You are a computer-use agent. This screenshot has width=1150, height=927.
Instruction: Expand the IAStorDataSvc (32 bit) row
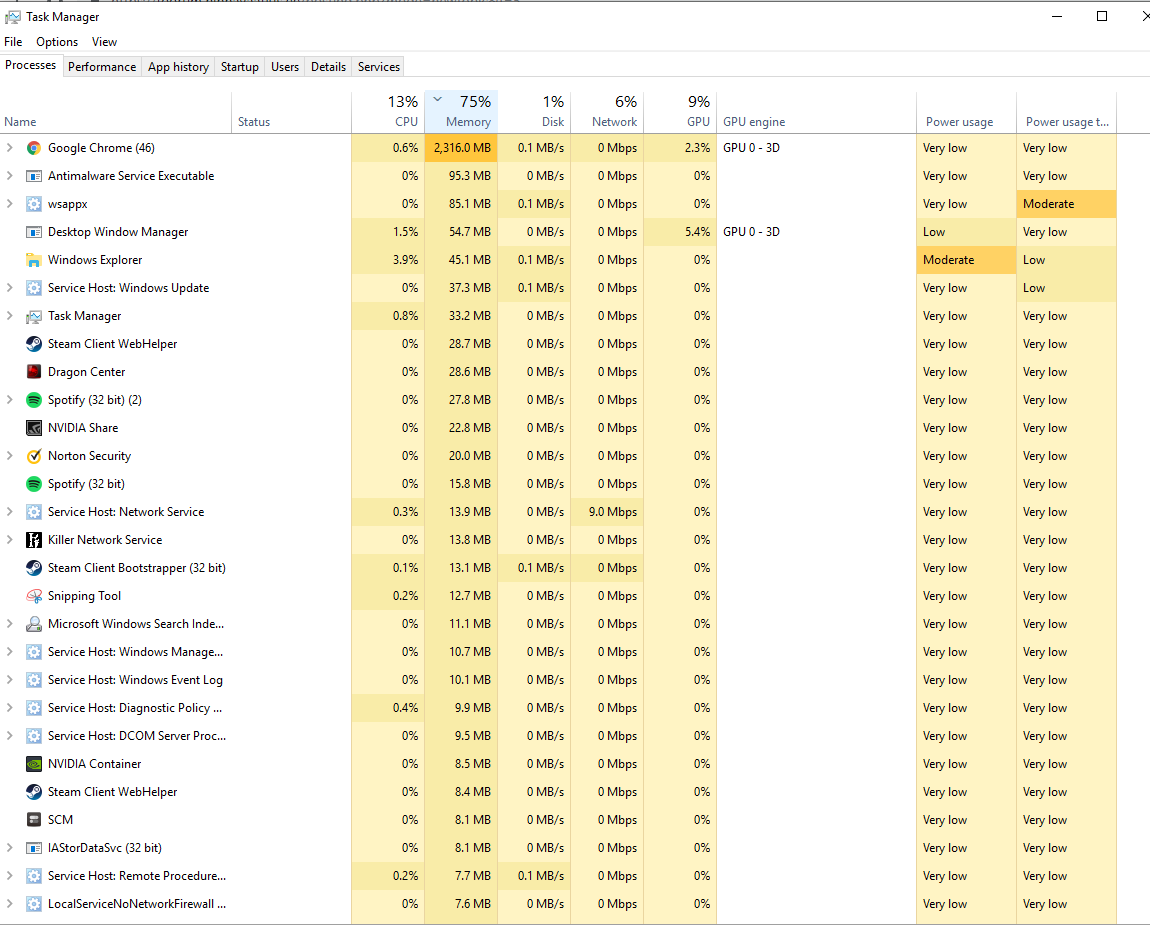10,848
